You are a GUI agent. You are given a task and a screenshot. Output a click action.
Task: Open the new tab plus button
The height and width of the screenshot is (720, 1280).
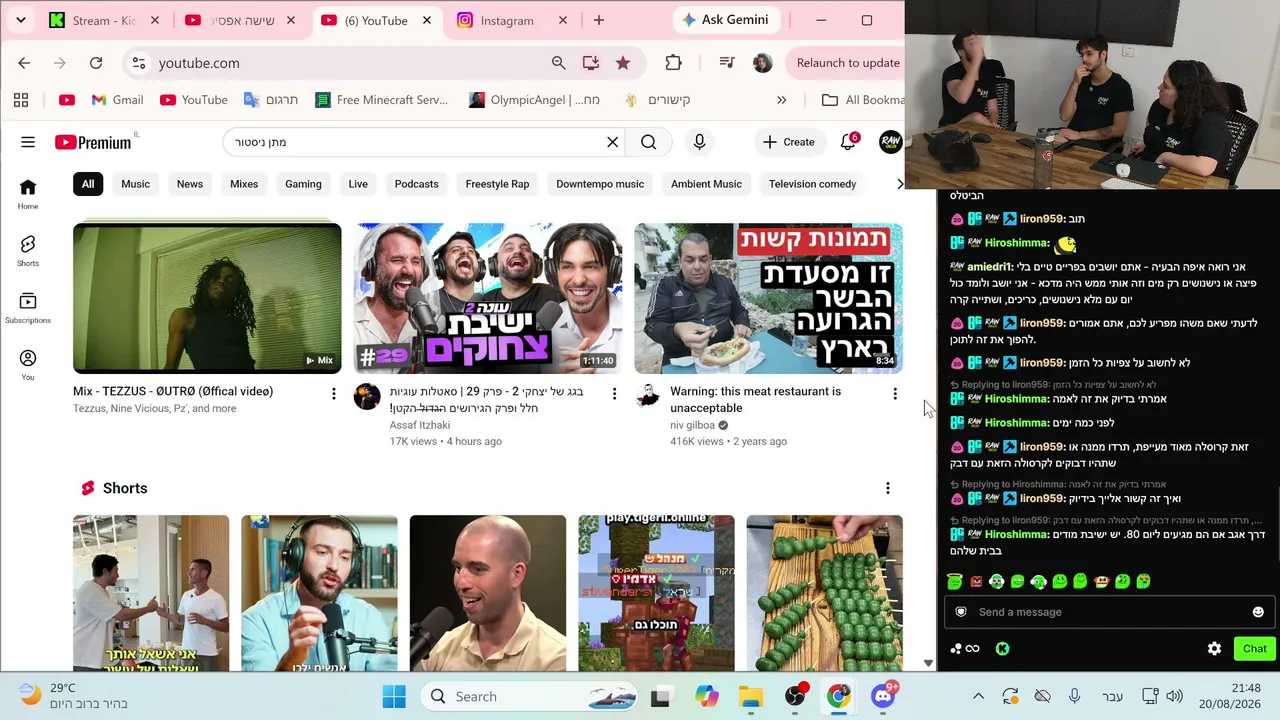(x=599, y=20)
